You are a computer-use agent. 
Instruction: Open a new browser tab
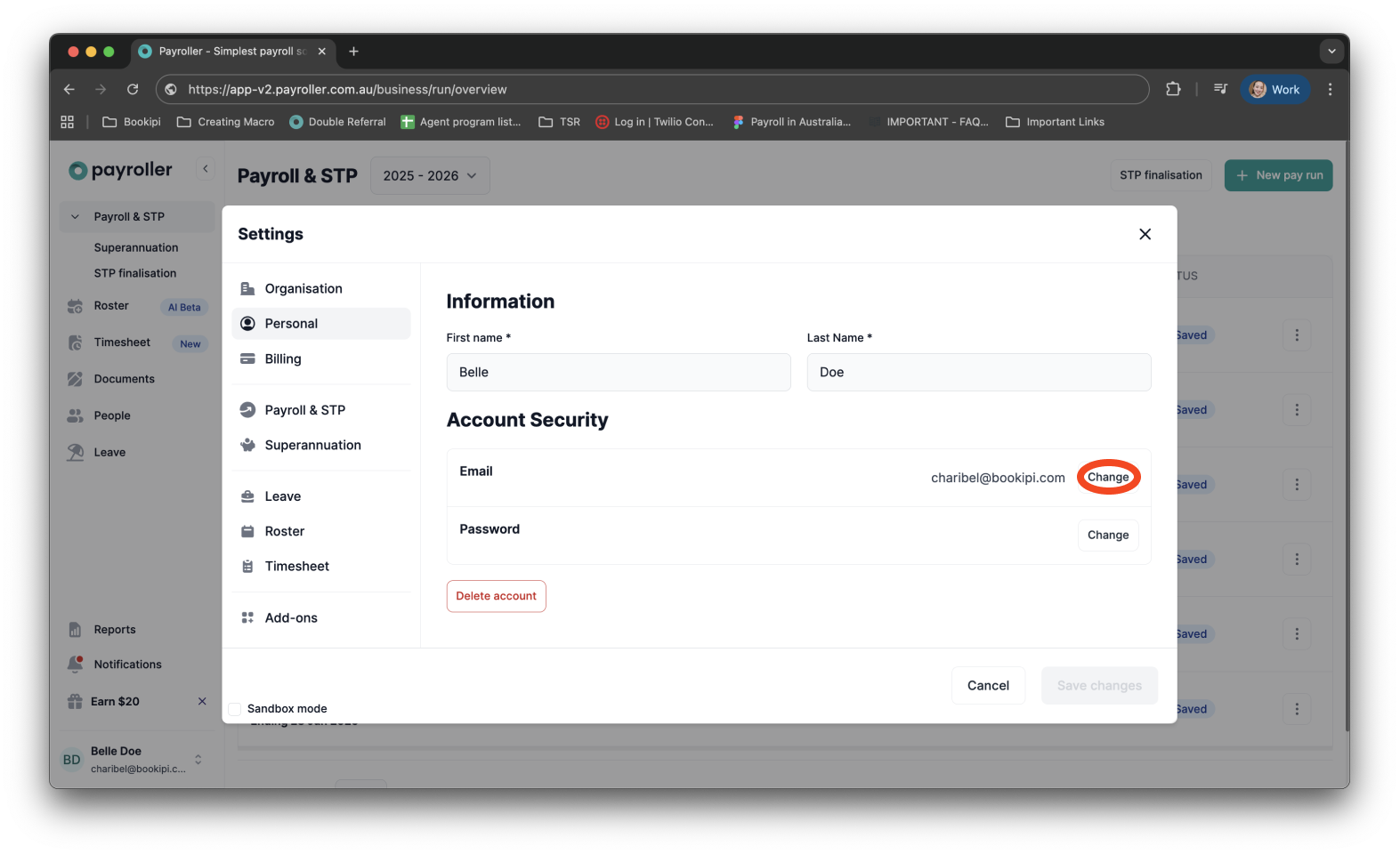[x=353, y=52]
